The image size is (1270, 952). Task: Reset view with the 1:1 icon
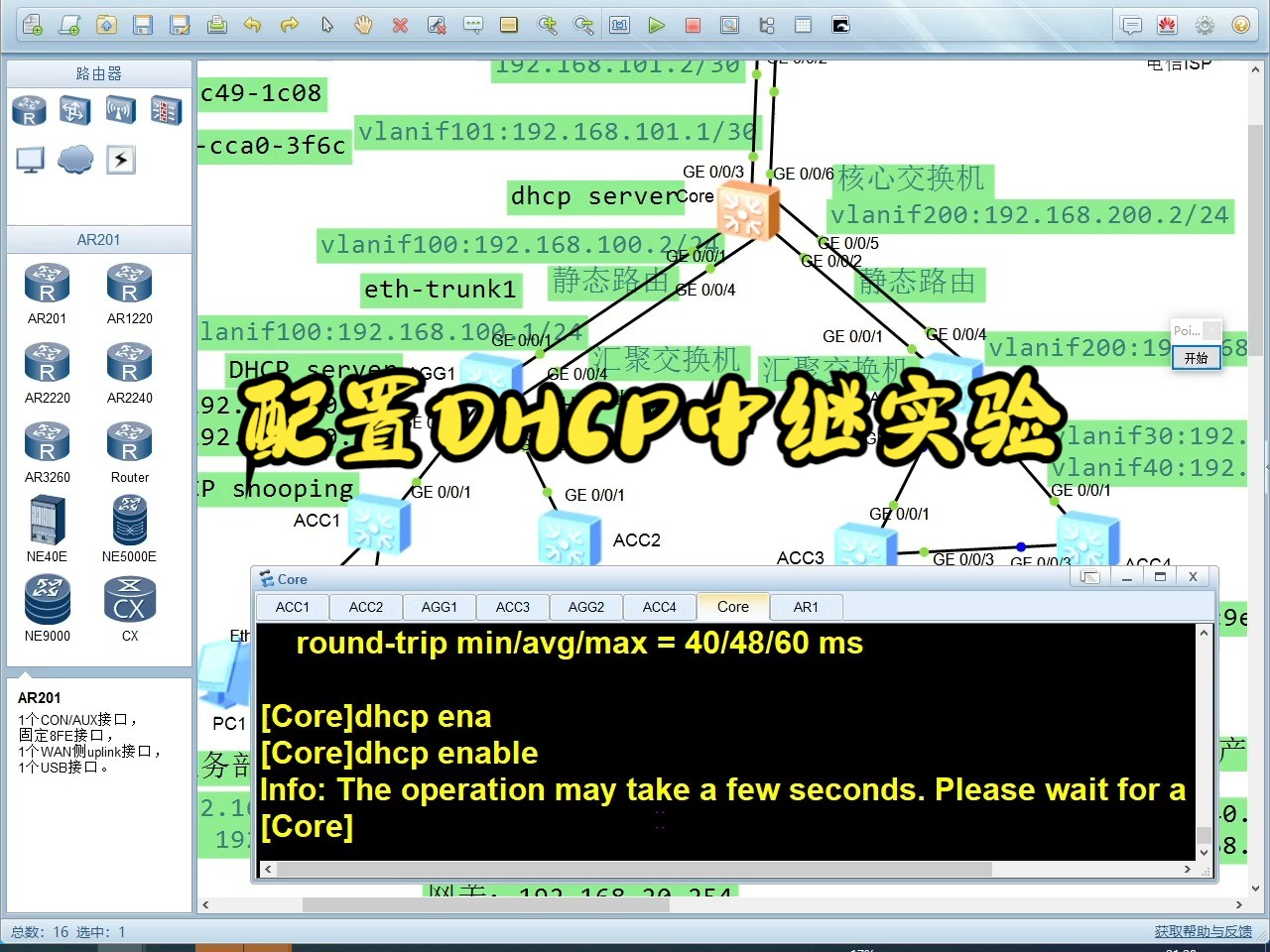tap(620, 25)
